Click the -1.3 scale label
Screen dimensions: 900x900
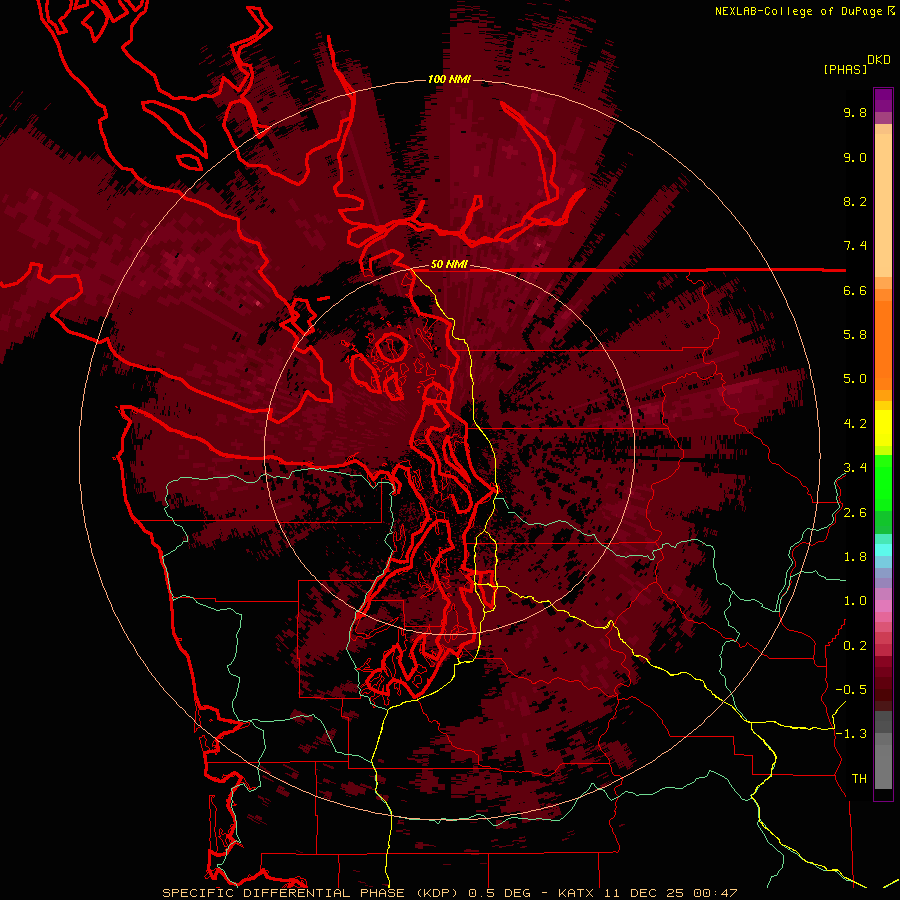coord(851,734)
